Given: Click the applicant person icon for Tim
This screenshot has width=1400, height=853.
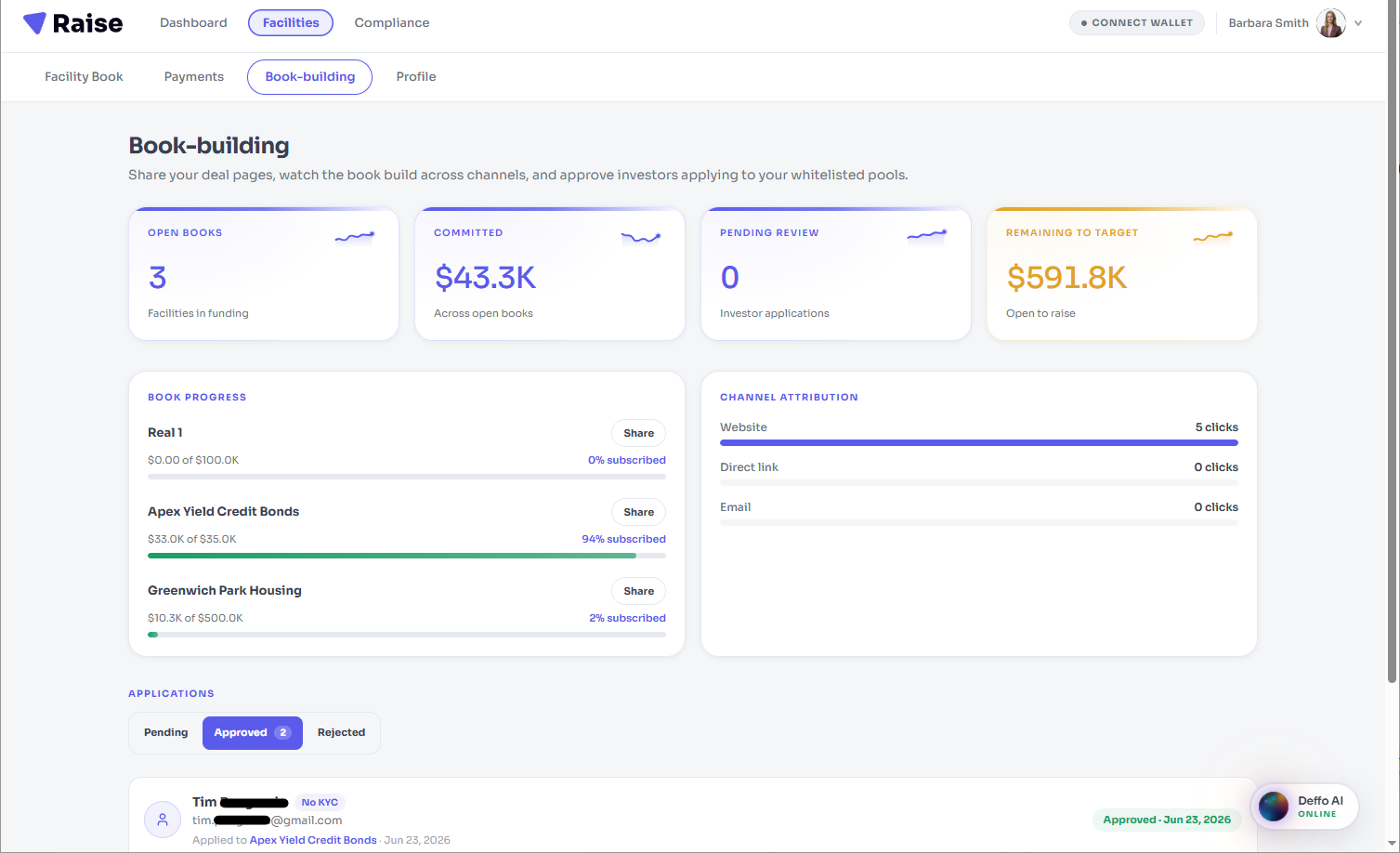Looking at the screenshot, I should (x=163, y=820).
